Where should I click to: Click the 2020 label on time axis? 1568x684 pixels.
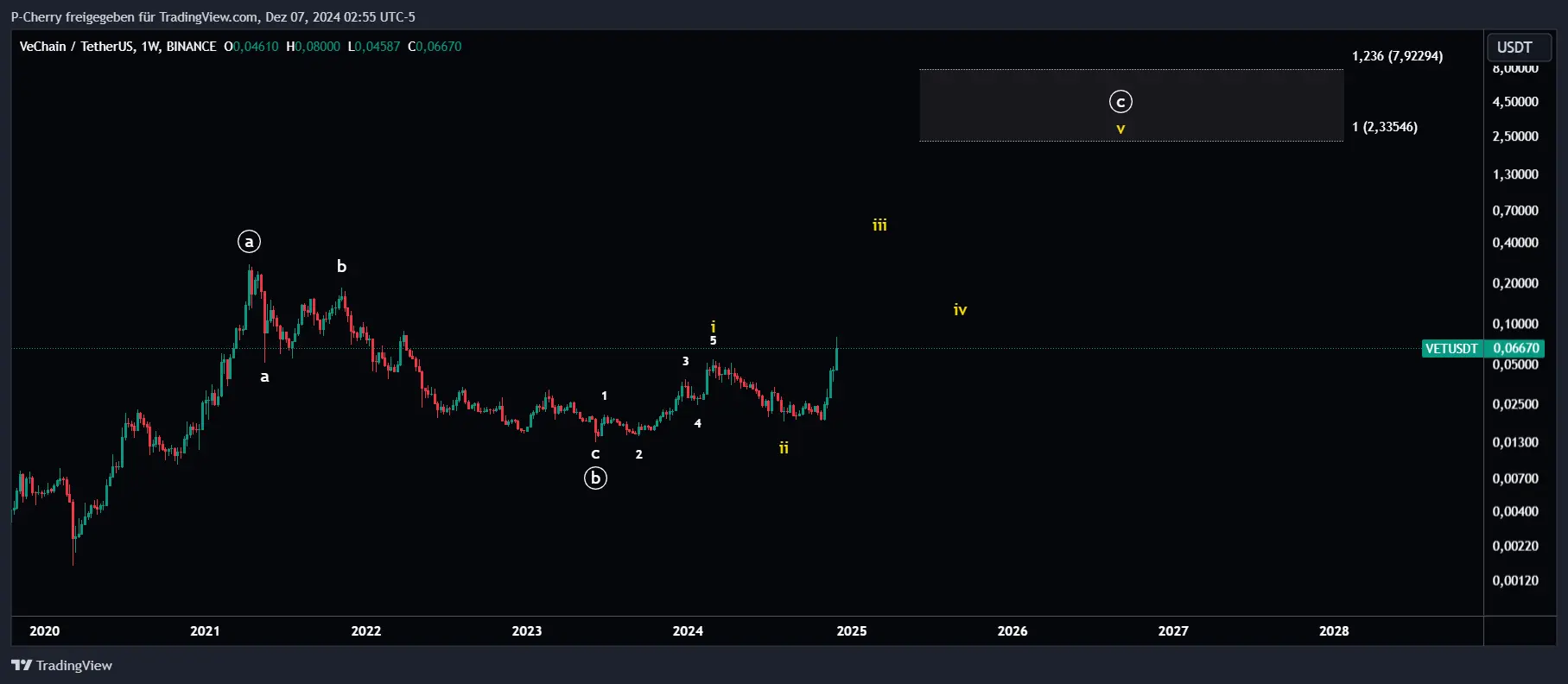[45, 630]
